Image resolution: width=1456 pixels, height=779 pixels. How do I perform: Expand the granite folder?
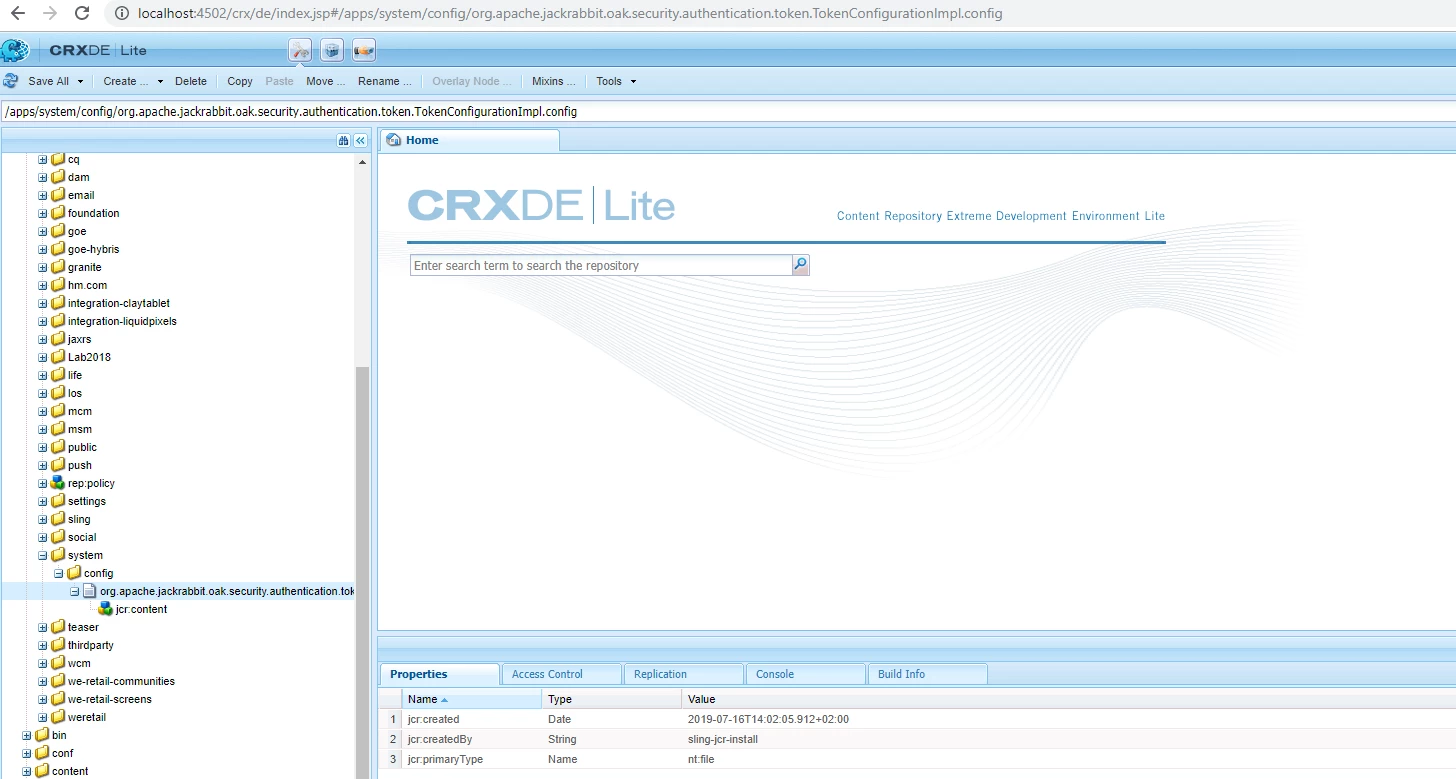[43, 267]
